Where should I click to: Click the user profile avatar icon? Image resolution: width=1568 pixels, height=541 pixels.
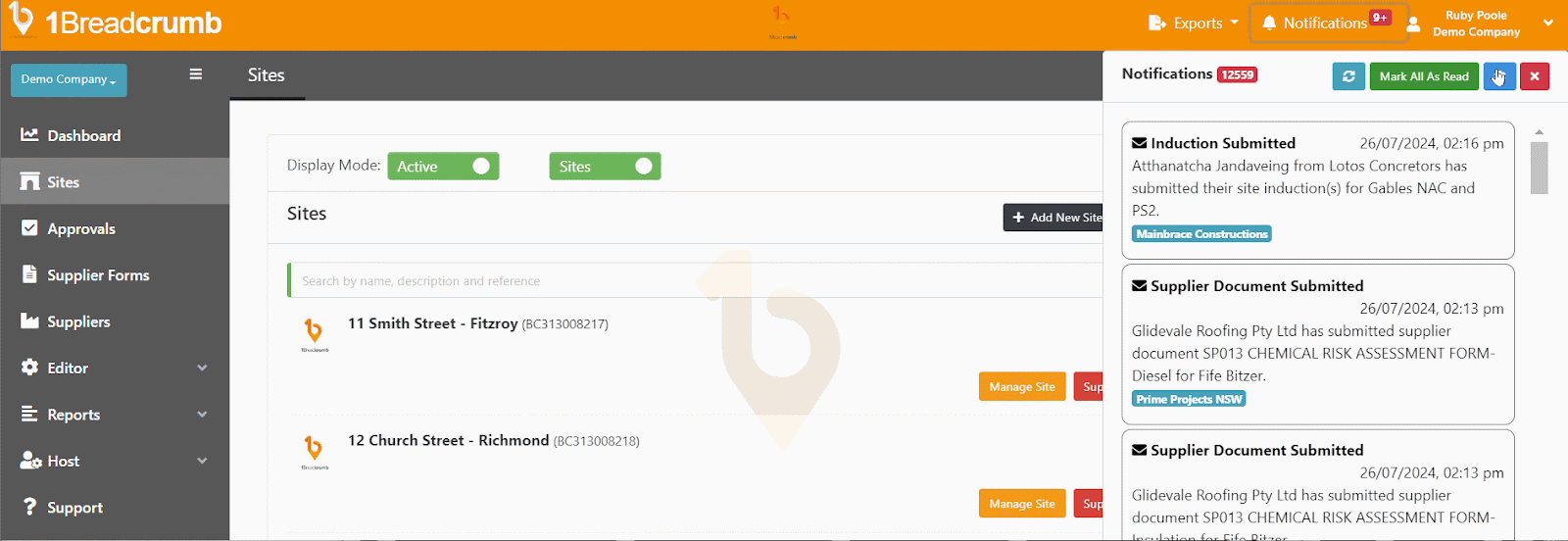coord(1413,25)
